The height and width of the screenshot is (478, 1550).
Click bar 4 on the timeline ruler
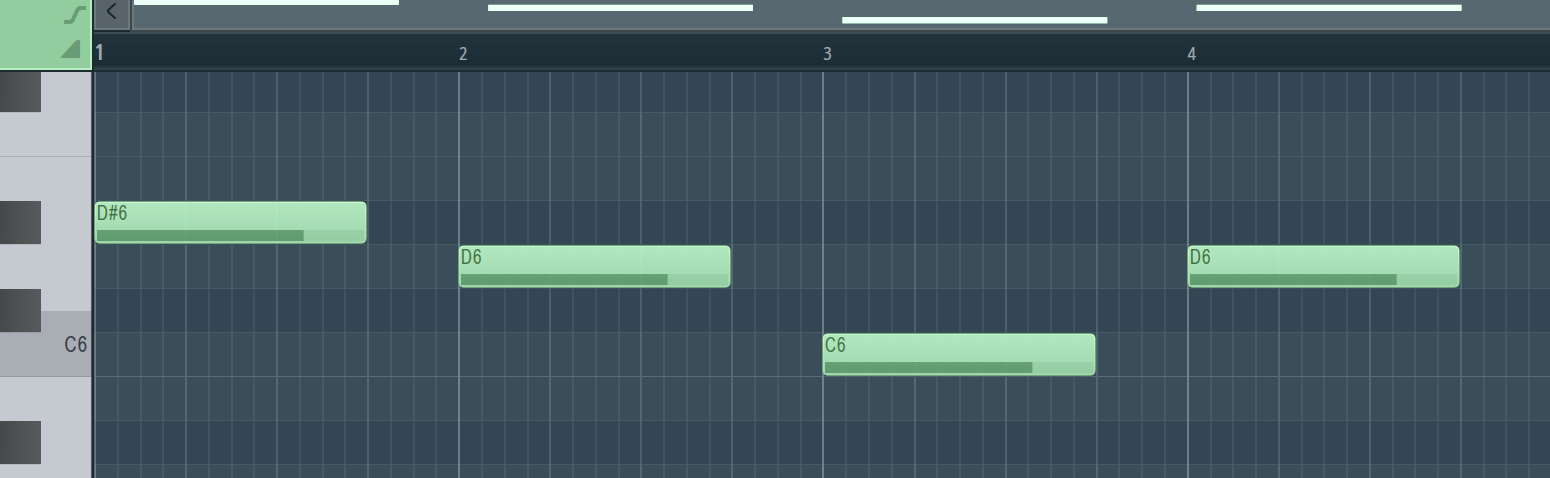(1192, 54)
